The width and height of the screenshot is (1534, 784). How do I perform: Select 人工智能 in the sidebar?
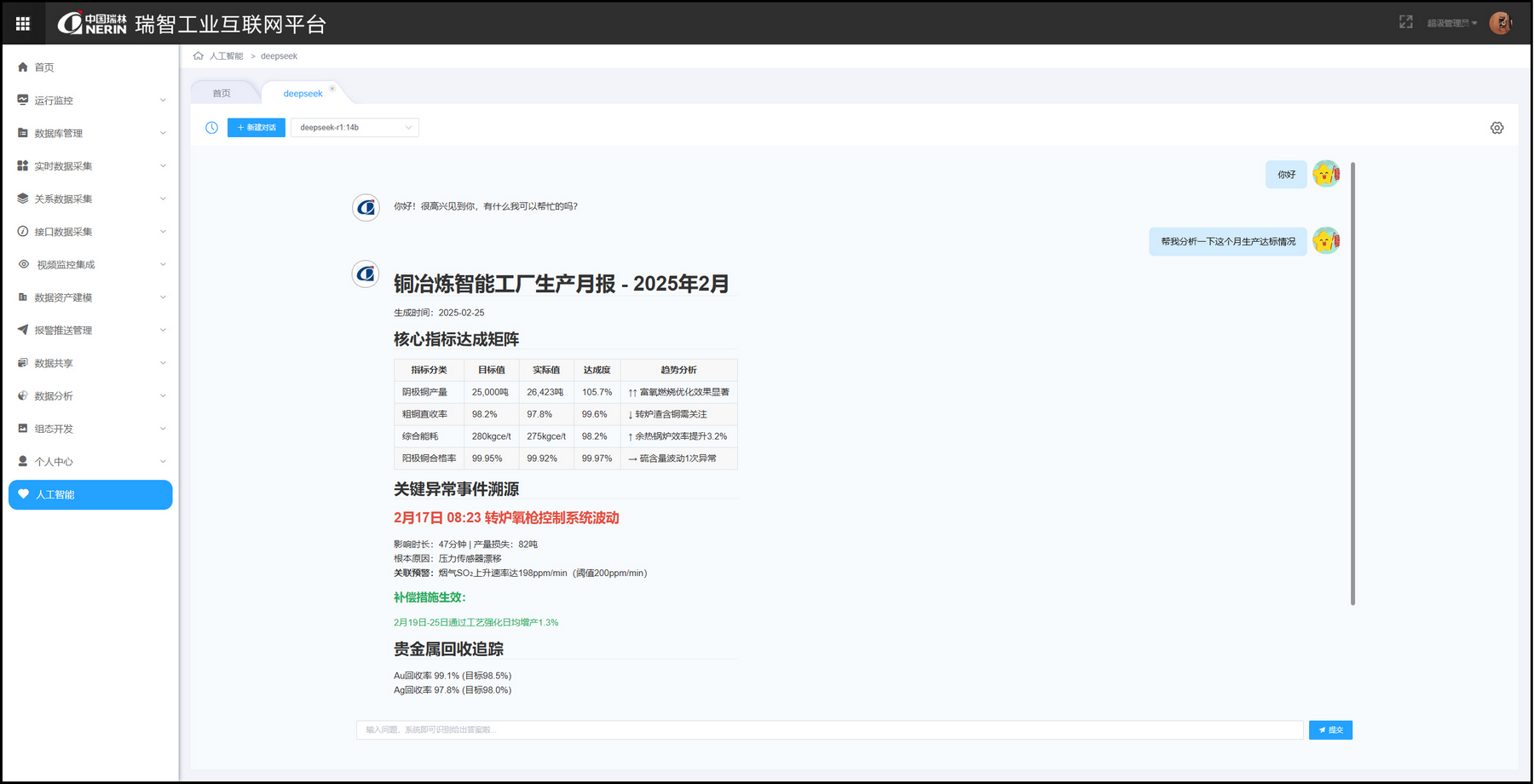click(x=90, y=495)
